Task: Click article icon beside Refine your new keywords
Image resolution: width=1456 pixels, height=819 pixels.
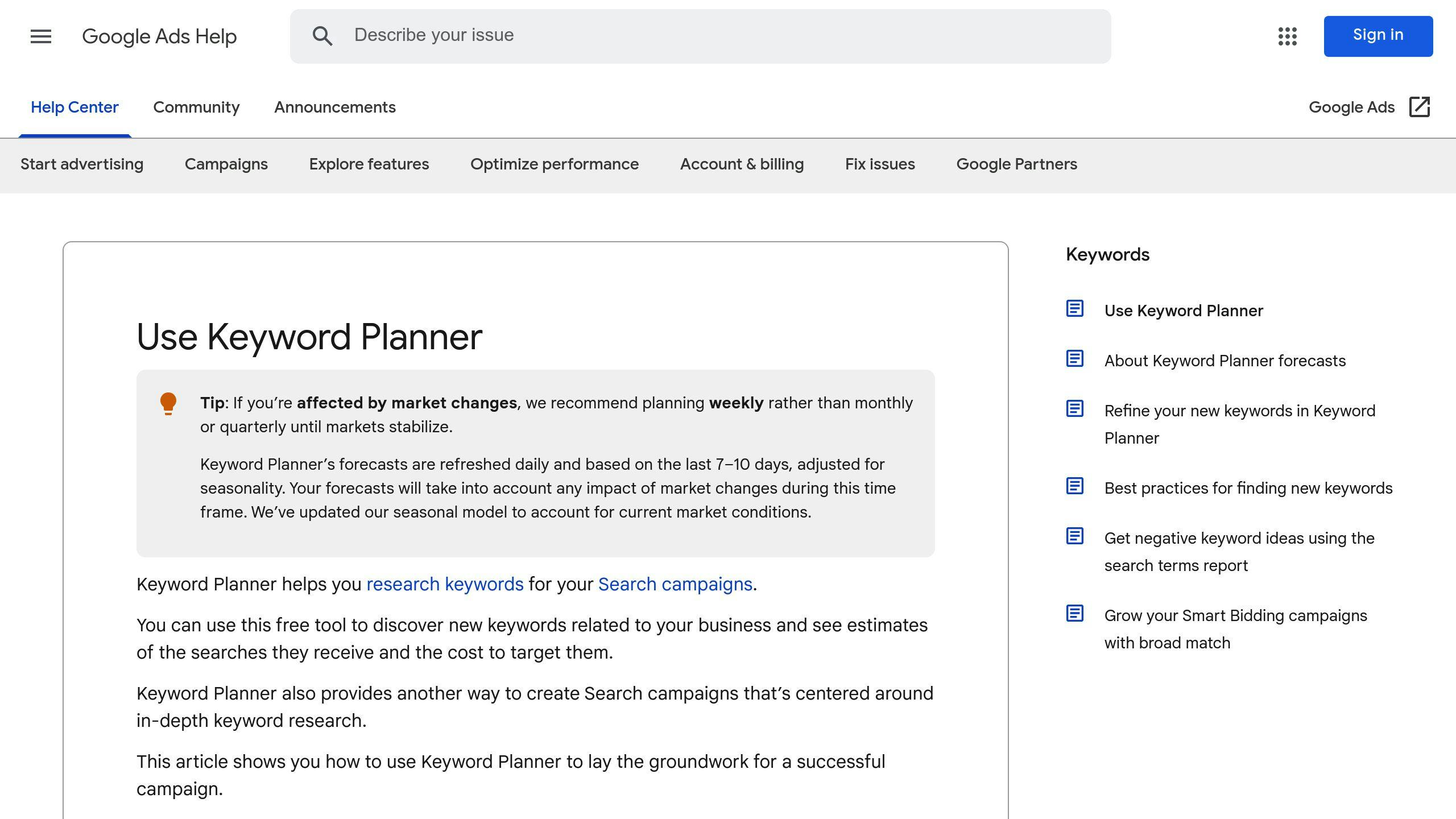Action: pyautogui.click(x=1074, y=409)
